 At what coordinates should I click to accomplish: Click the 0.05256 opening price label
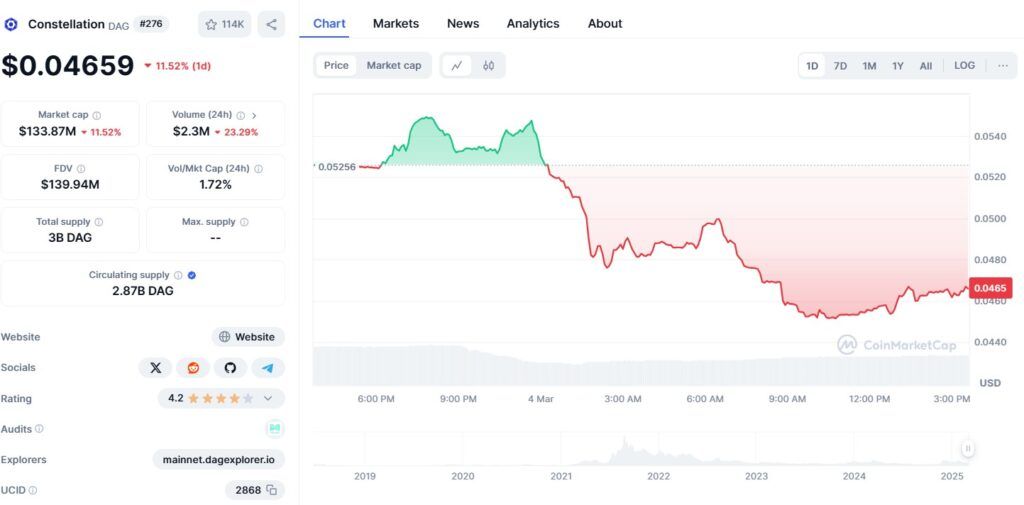point(335,167)
